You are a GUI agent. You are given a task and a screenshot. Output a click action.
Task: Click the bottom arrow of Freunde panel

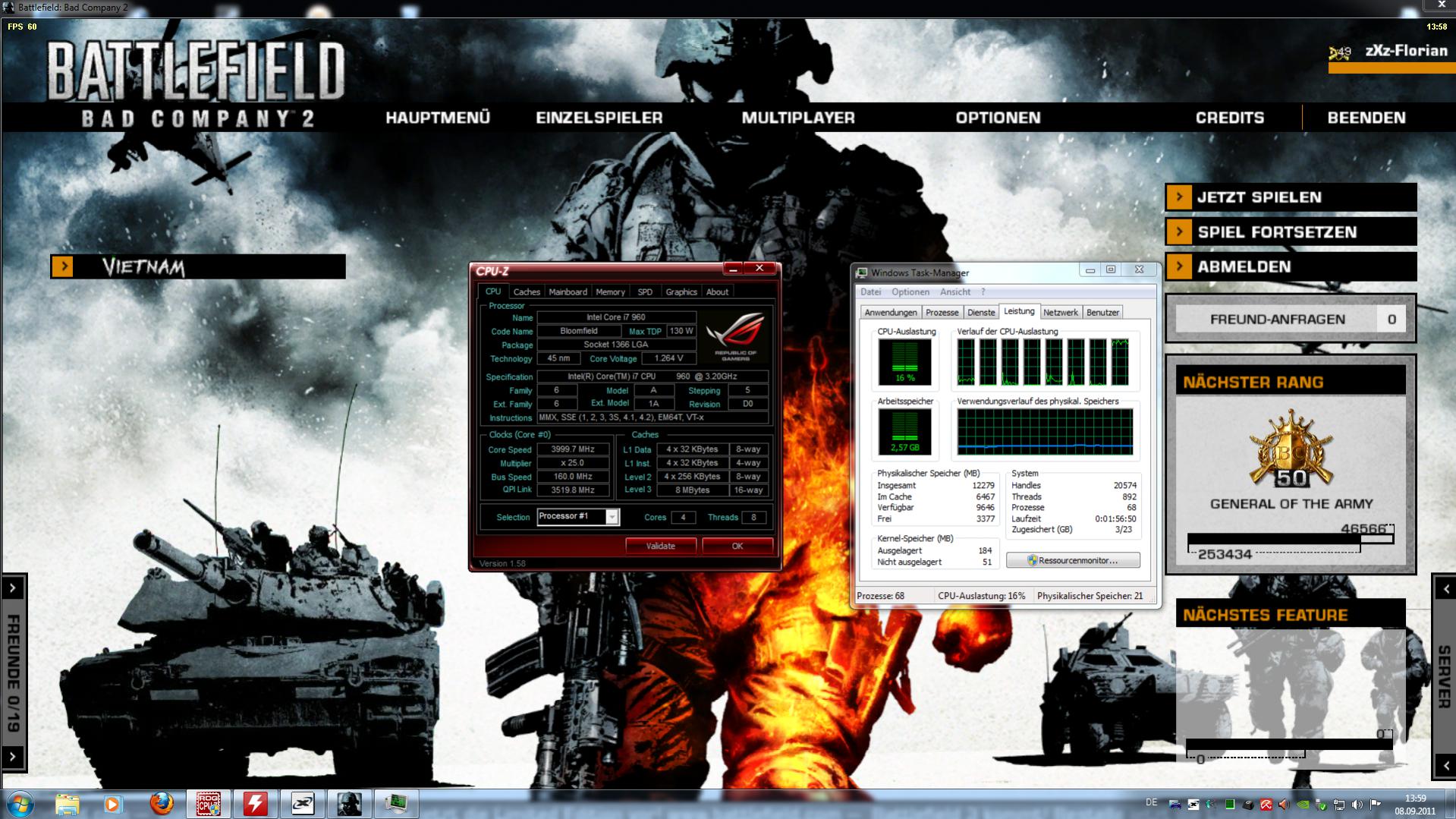point(13,757)
